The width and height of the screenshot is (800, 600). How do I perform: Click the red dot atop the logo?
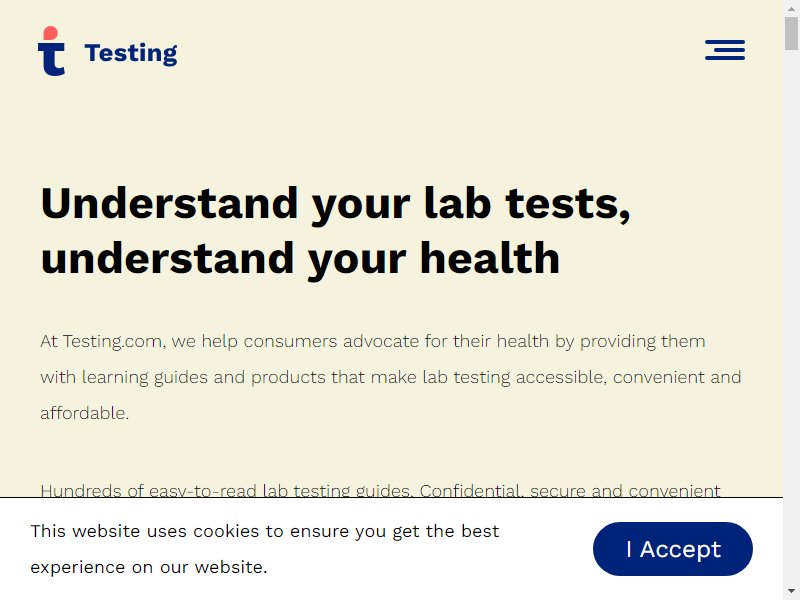(x=51, y=33)
